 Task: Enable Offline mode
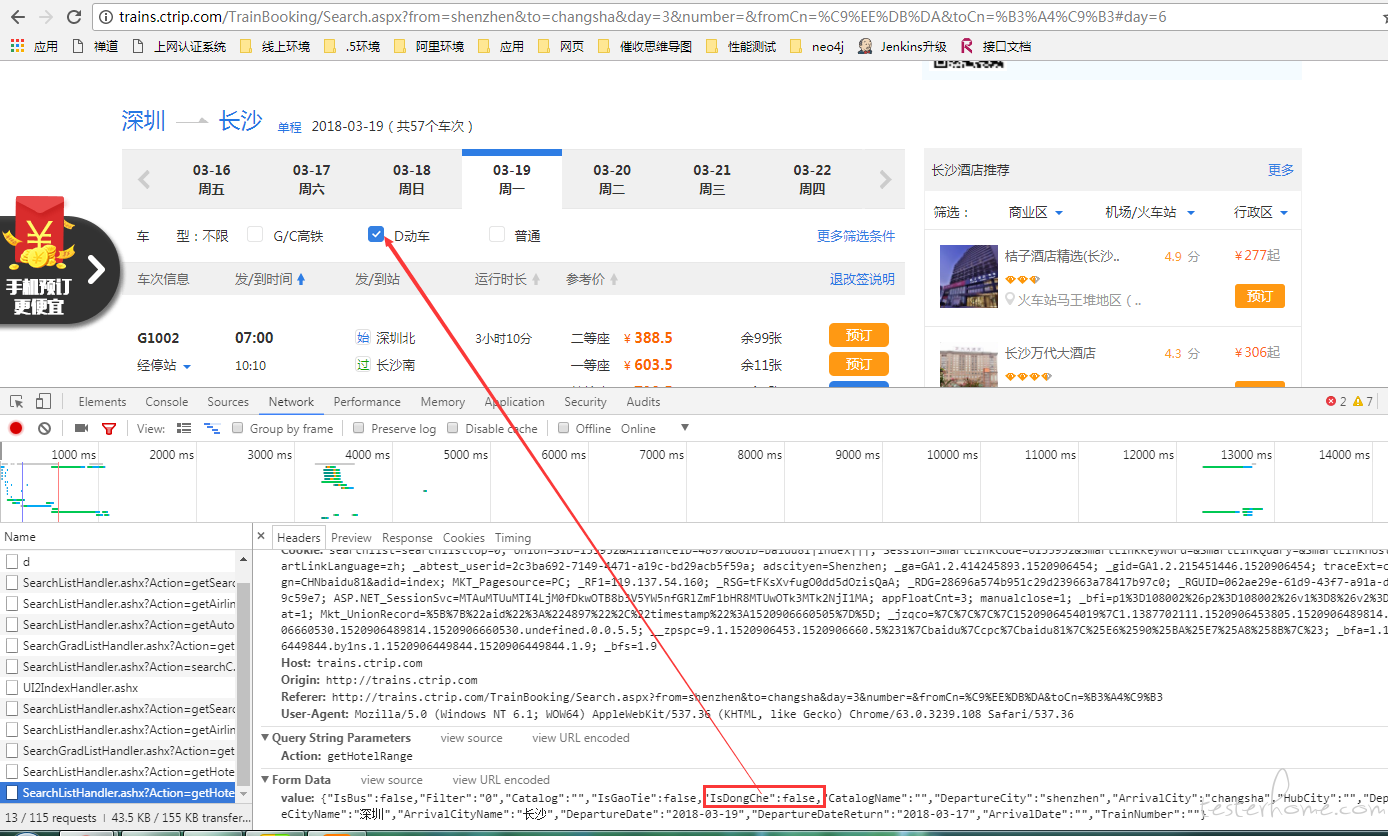(564, 428)
